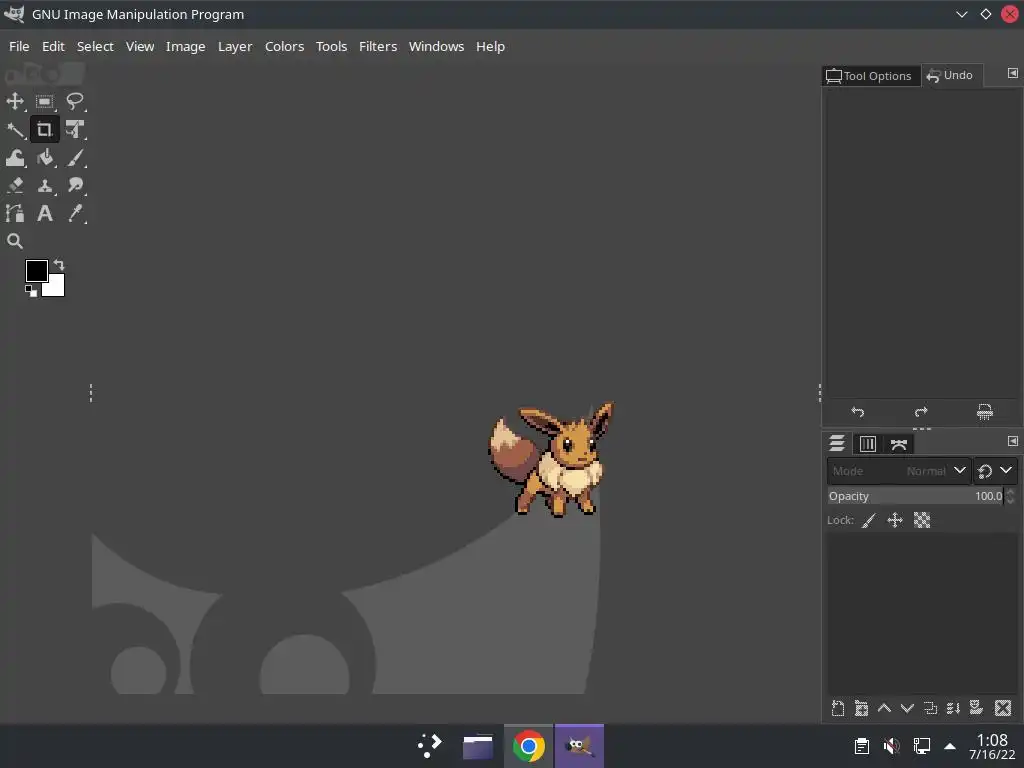Toggle lock pixels brush icon
Image resolution: width=1024 pixels, height=768 pixels.
tap(869, 520)
